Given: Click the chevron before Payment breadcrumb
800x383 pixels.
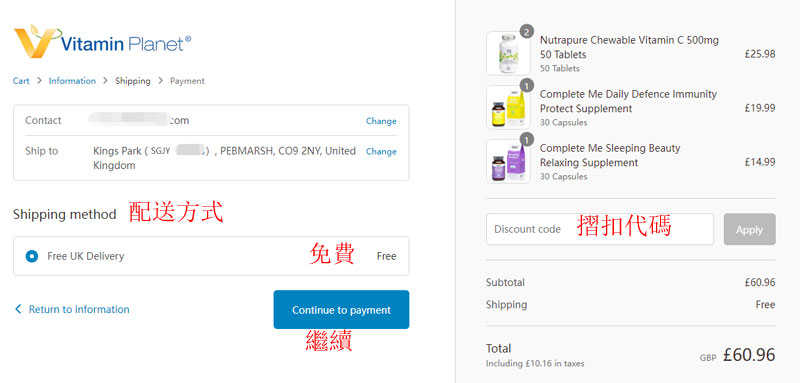Looking at the screenshot, I should [x=160, y=81].
